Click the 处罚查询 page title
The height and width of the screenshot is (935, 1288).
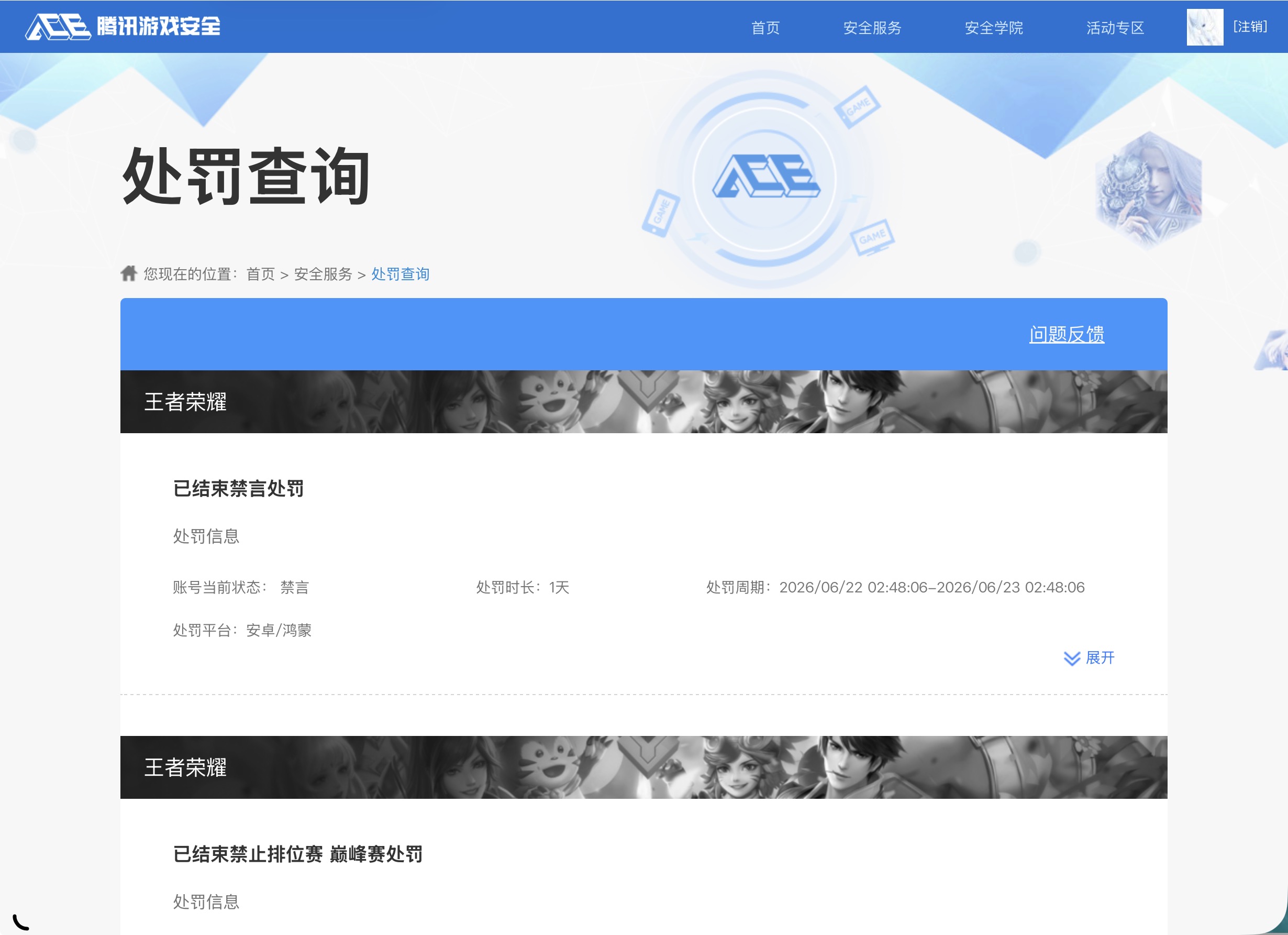pos(246,175)
